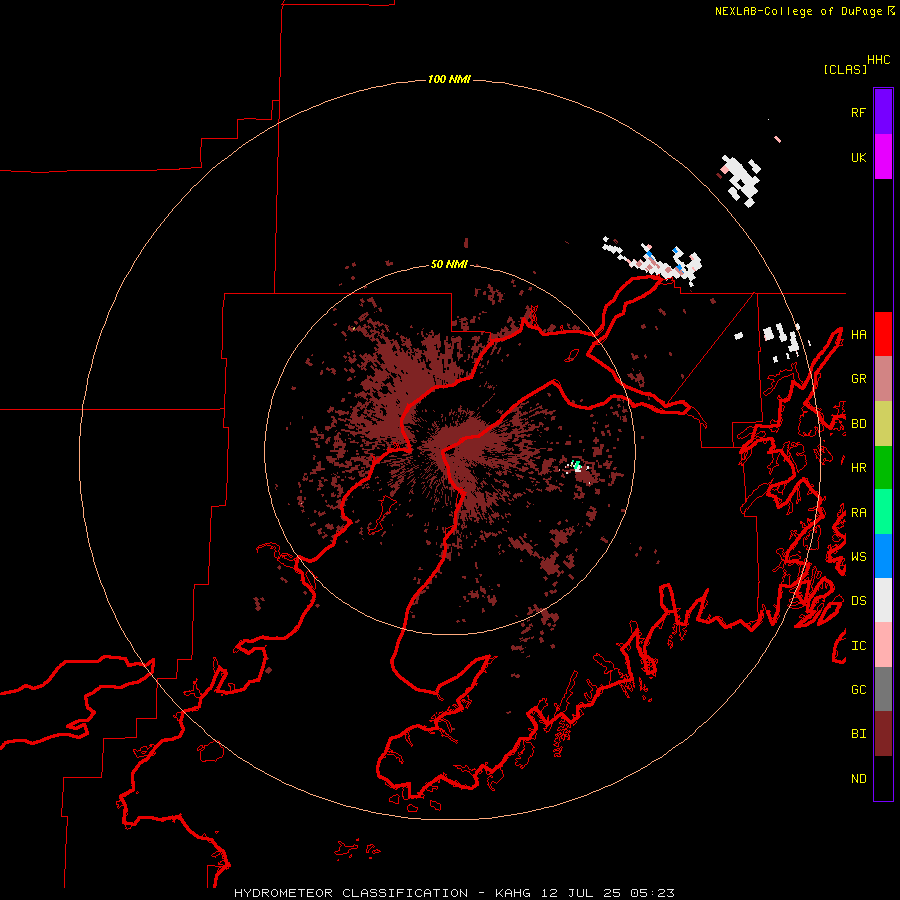Click the 100 NMI range ring label
The image size is (900, 900).
click(449, 79)
